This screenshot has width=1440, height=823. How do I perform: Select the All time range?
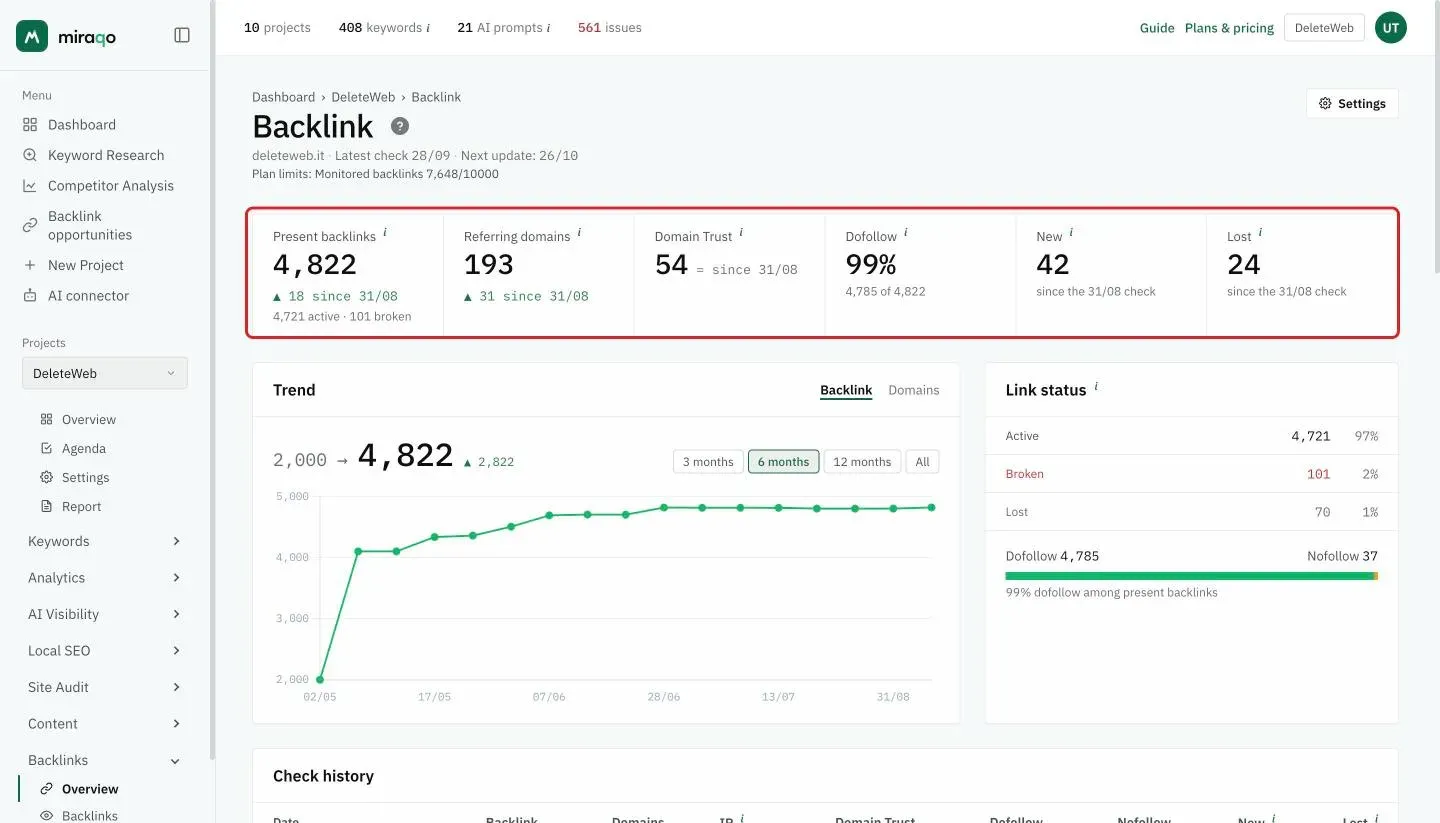point(922,462)
